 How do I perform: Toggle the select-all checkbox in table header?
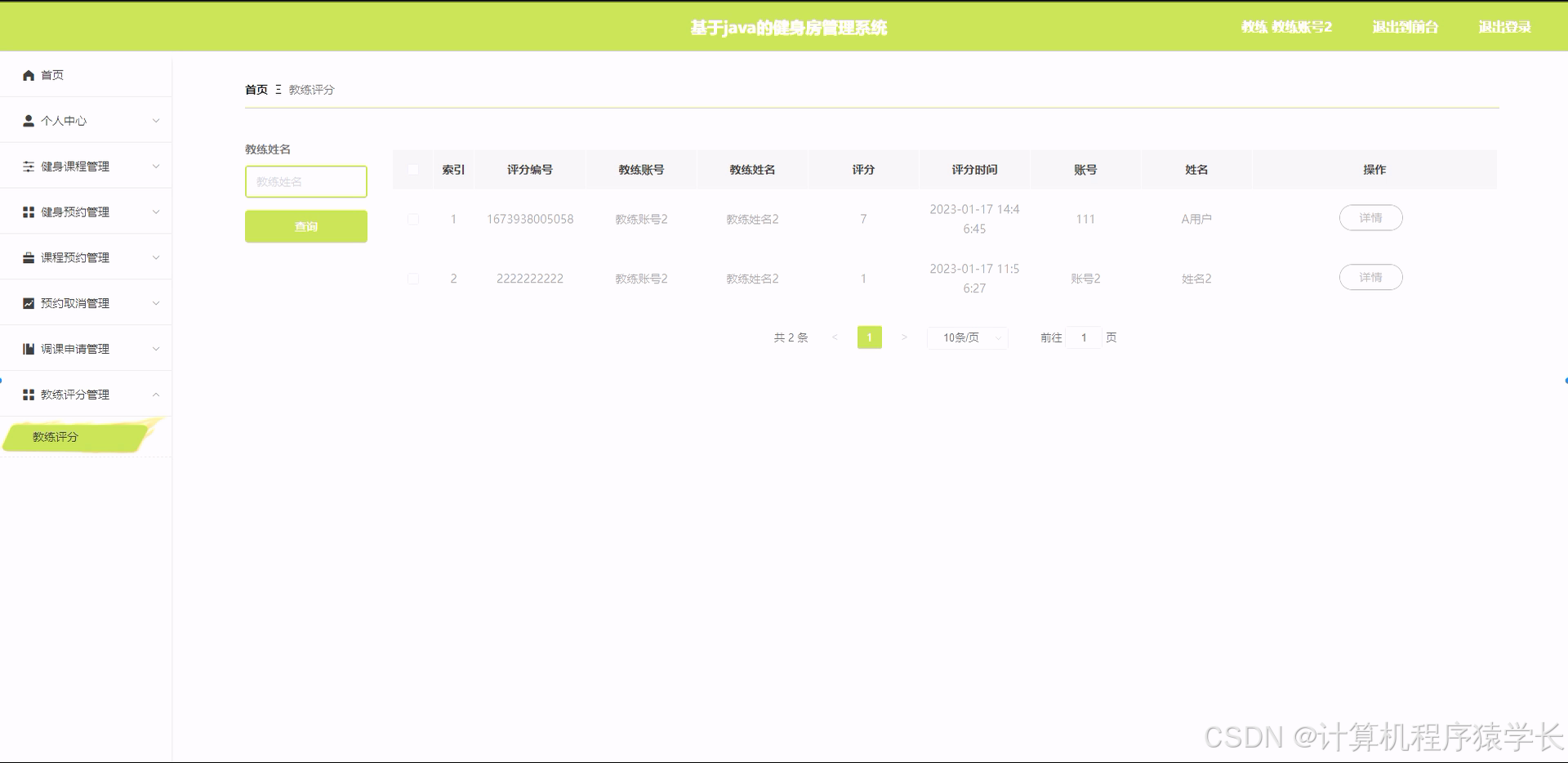pyautogui.click(x=412, y=169)
